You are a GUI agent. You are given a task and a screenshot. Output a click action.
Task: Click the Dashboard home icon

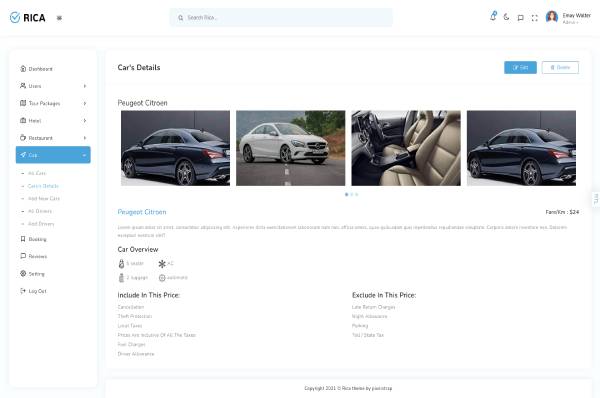pos(23,69)
